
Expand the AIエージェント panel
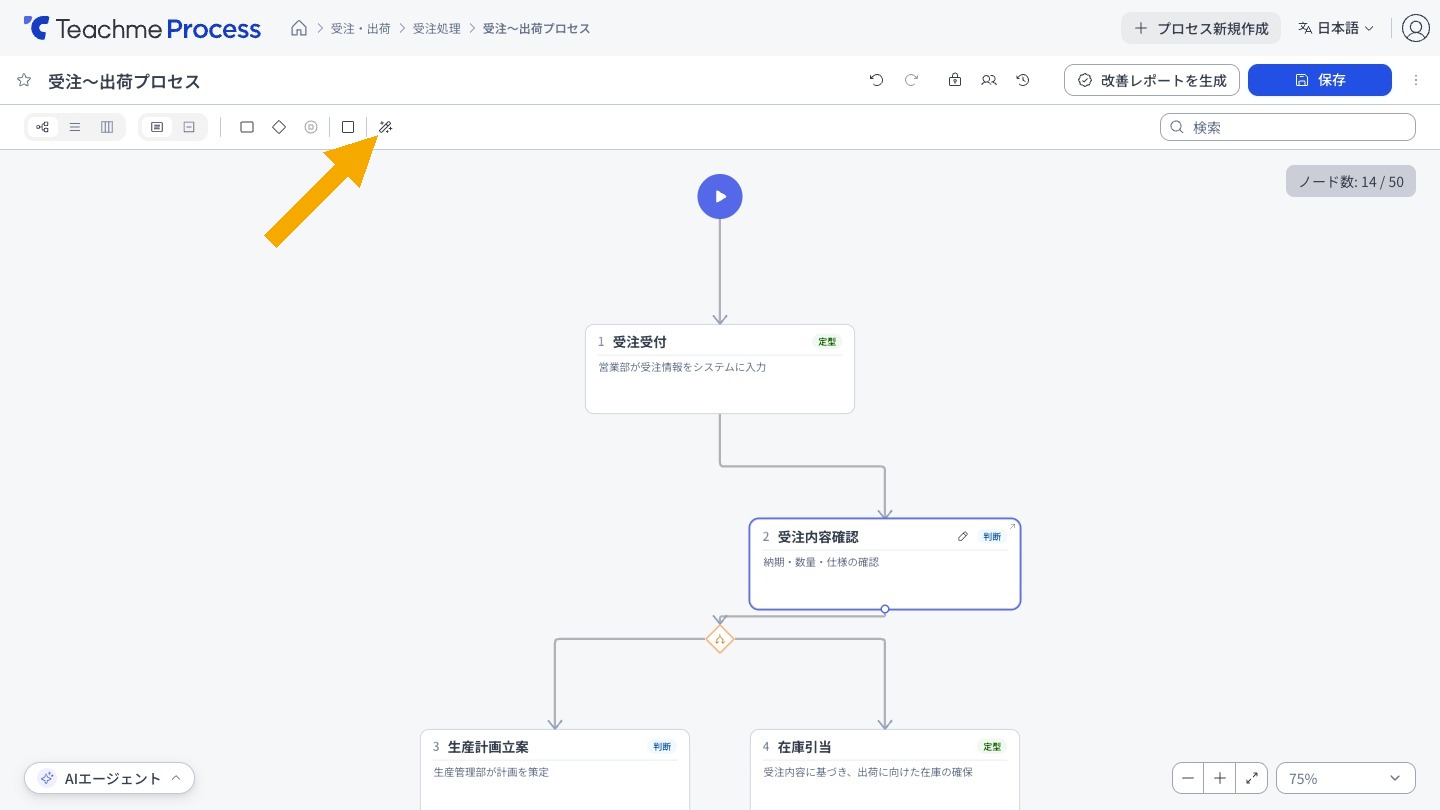(110, 778)
